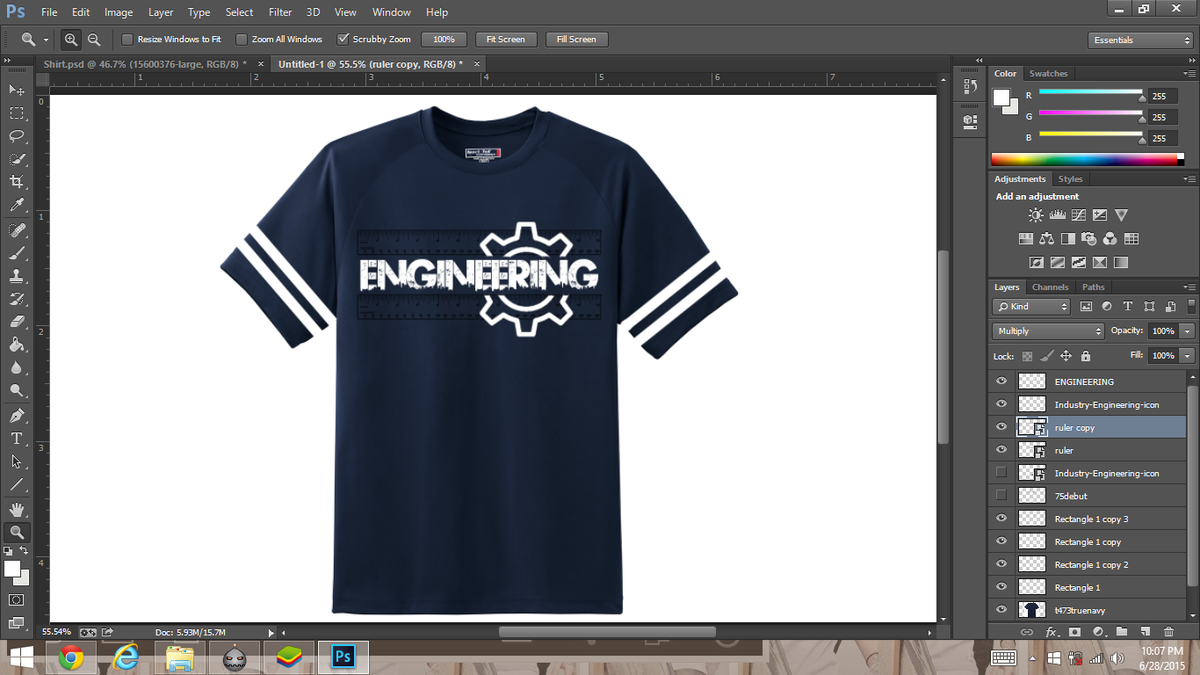Switch to the Channels tab

[1050, 287]
